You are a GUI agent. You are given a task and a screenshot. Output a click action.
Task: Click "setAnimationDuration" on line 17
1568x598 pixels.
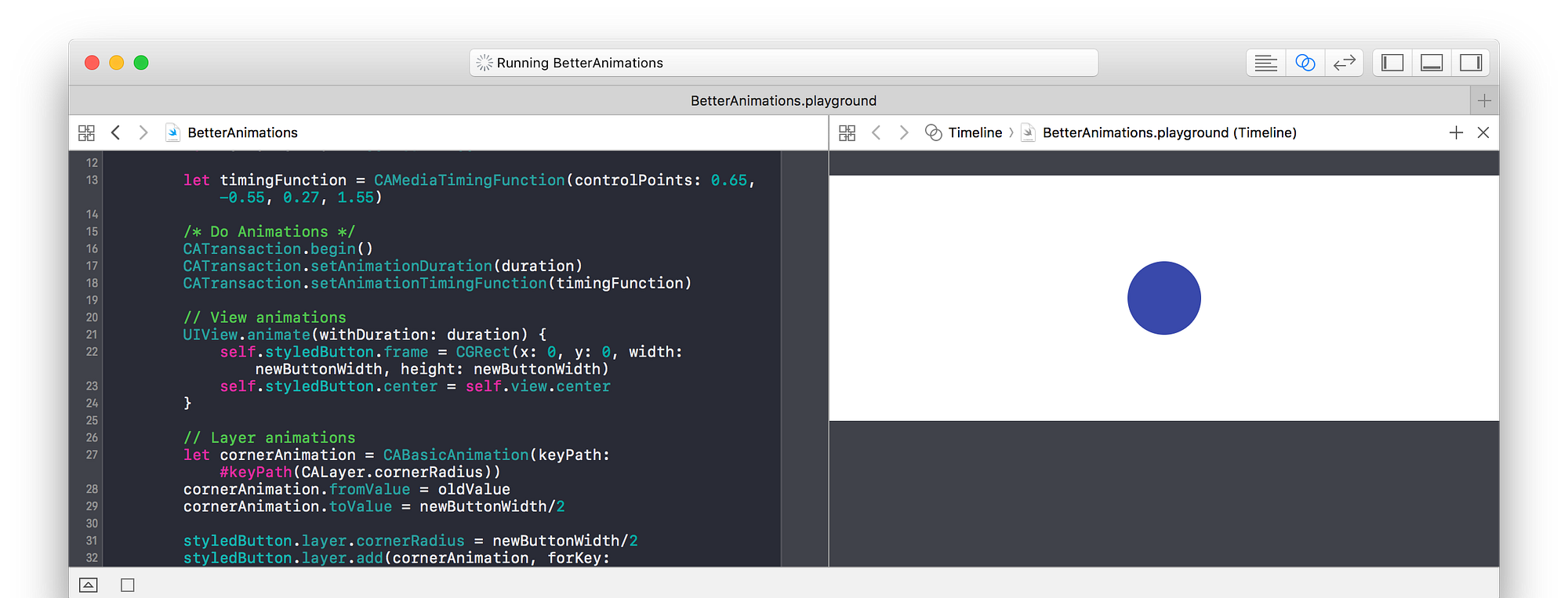[401, 266]
